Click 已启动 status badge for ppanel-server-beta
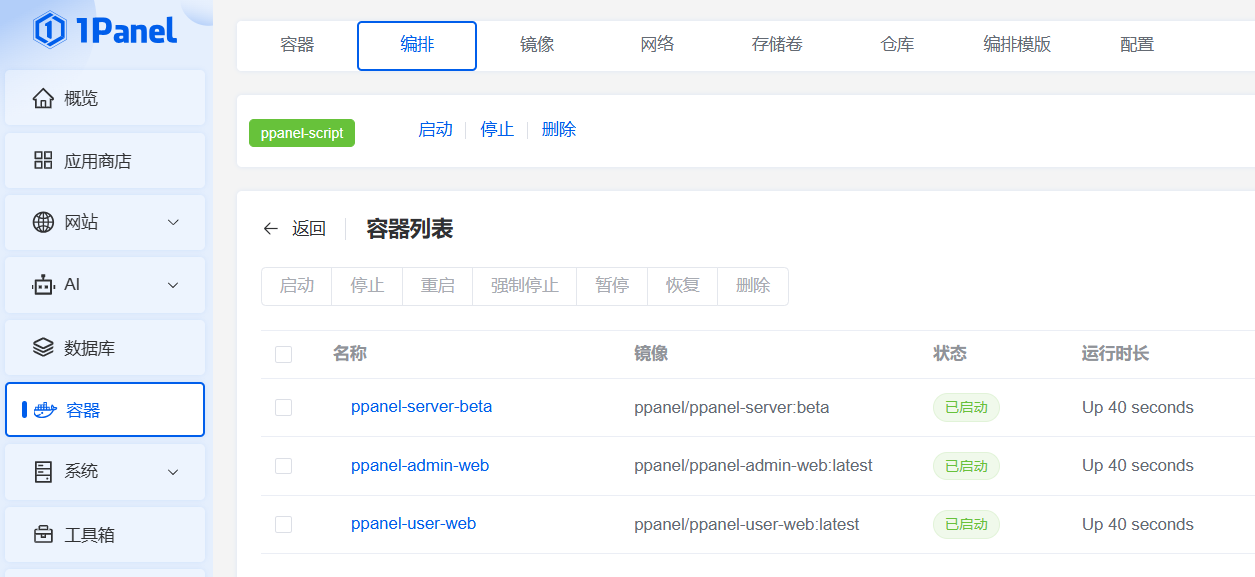Image resolution: width=1255 pixels, height=577 pixels. [966, 408]
